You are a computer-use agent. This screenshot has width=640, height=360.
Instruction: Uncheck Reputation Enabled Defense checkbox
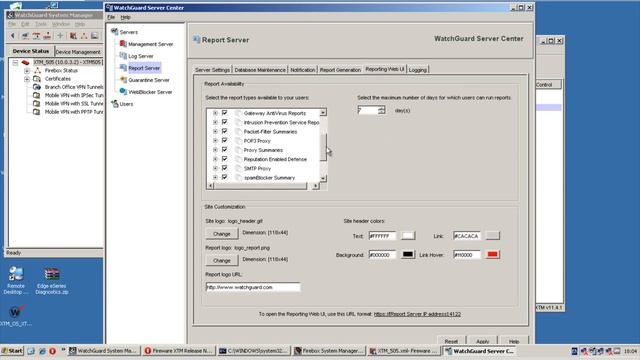pyautogui.click(x=224, y=159)
